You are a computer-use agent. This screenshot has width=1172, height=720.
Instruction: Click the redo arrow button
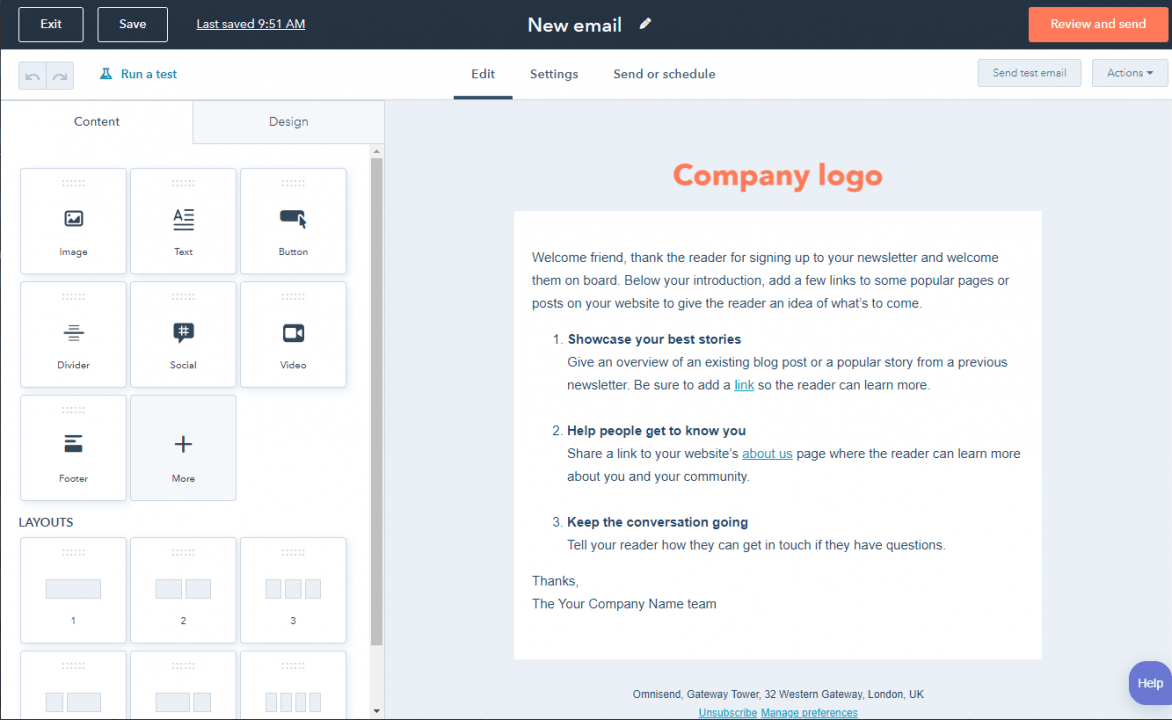60,76
